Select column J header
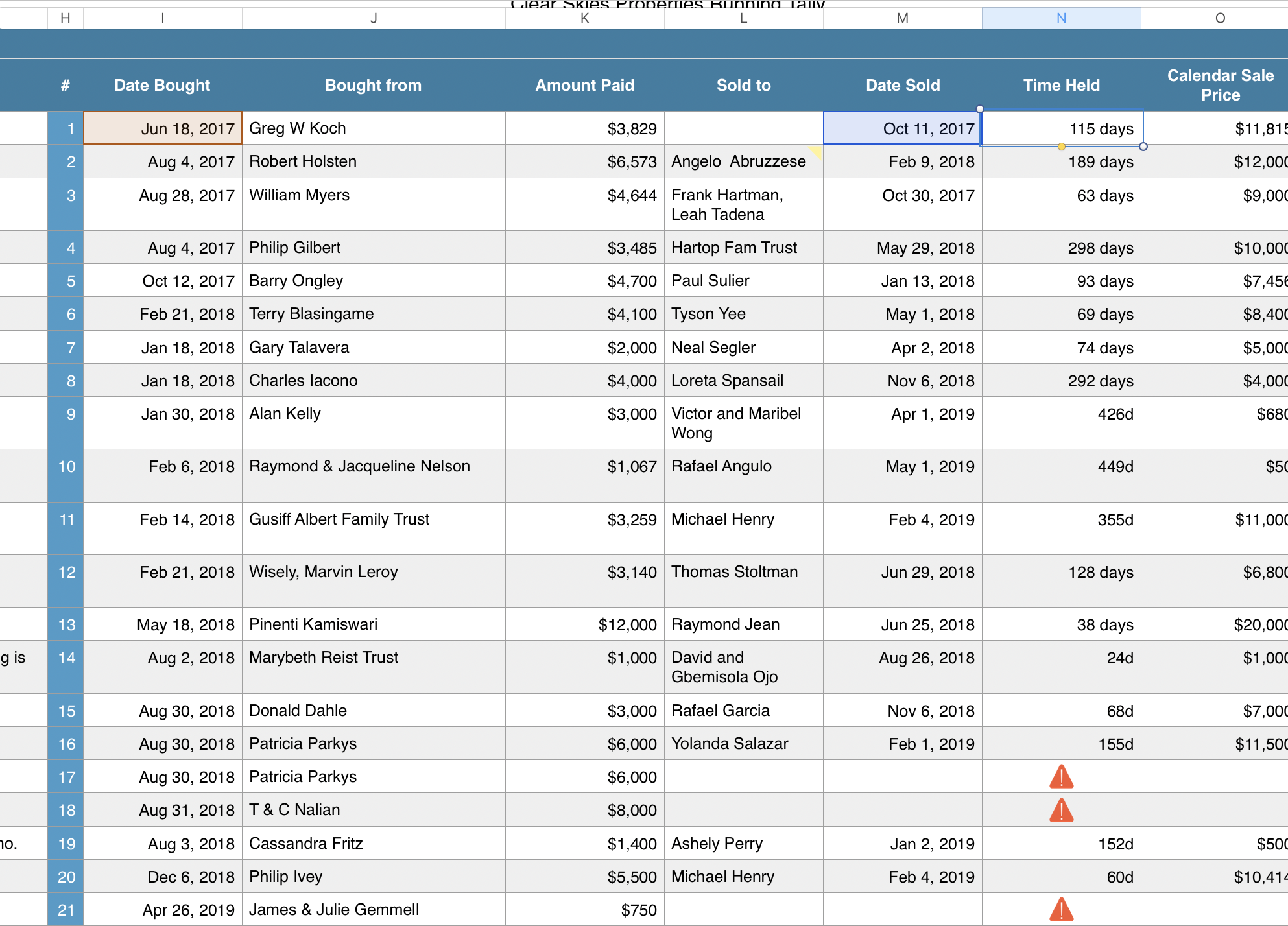The width and height of the screenshot is (1288, 926). (x=374, y=18)
